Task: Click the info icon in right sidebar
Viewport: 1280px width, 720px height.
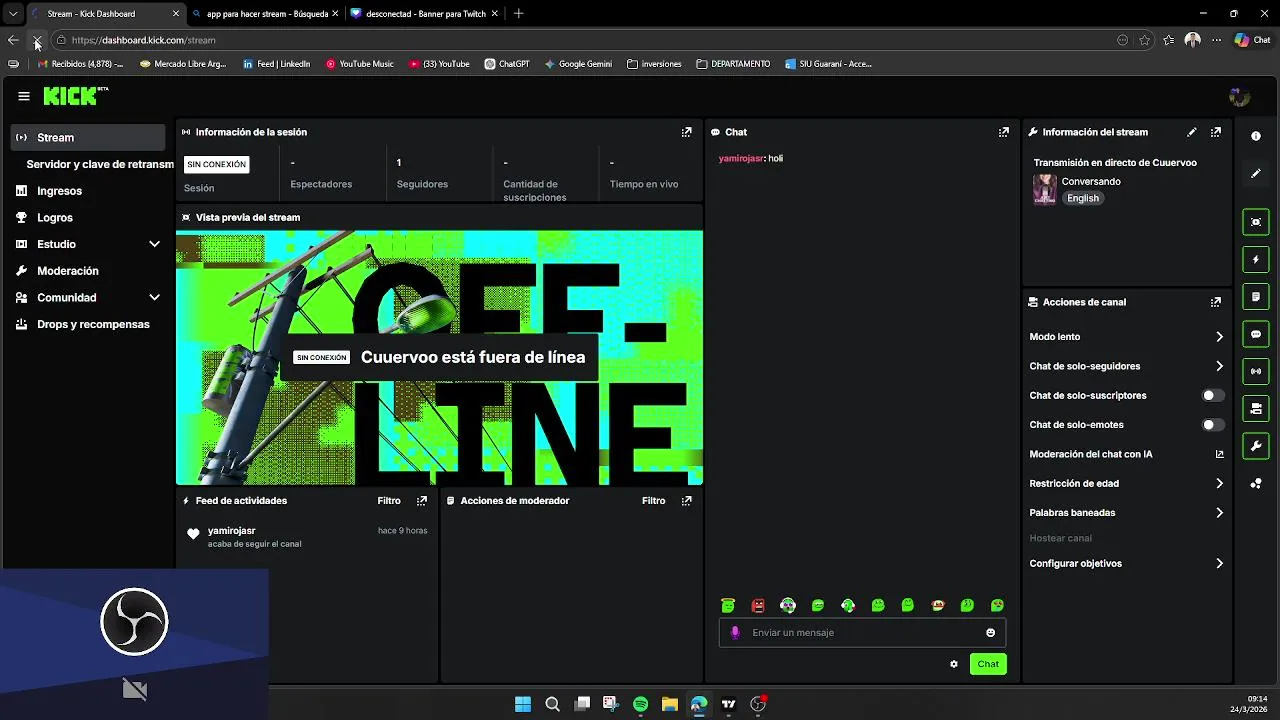Action: click(1256, 136)
